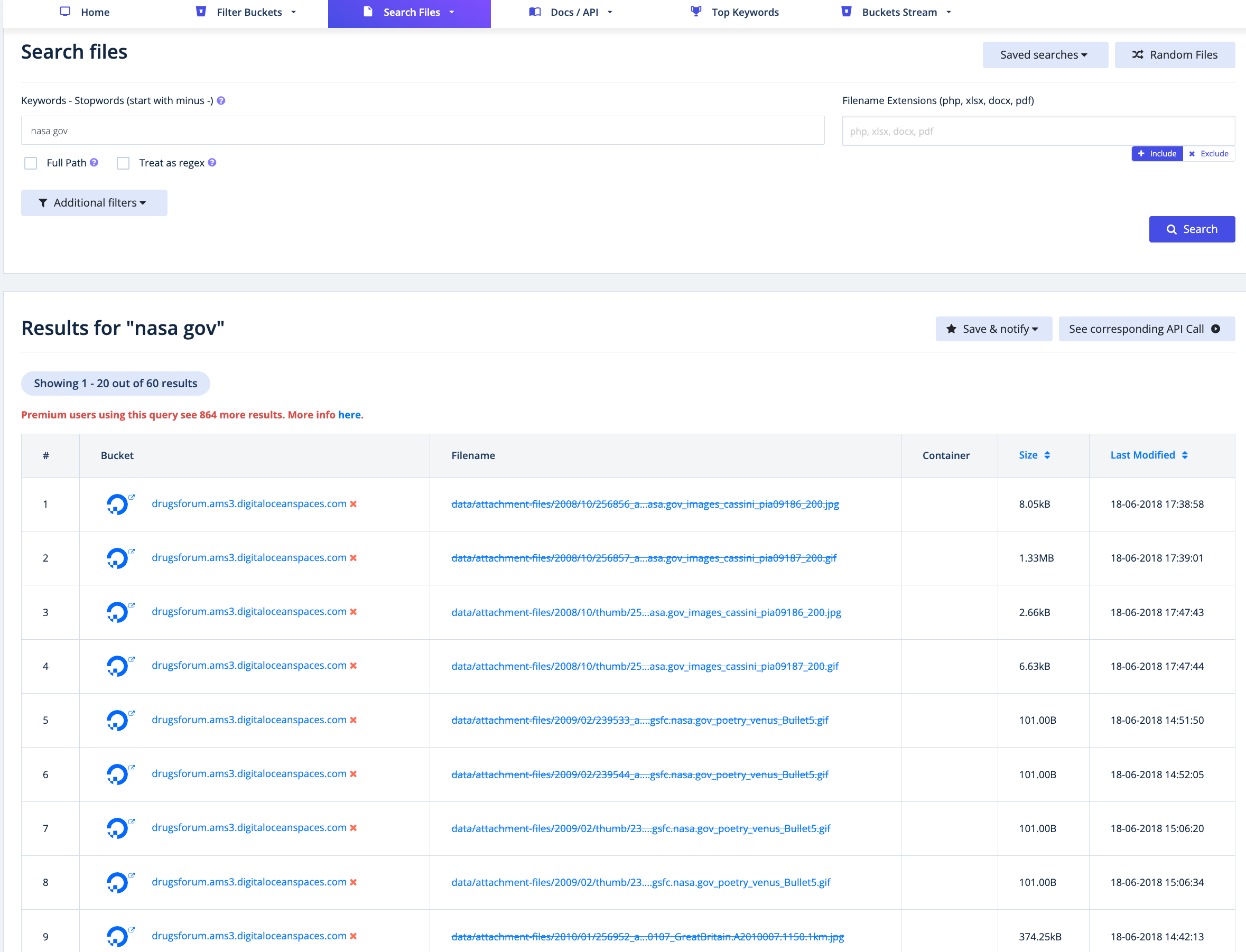Open the Saved searches dropdown
The image size is (1246, 952).
[1044, 55]
